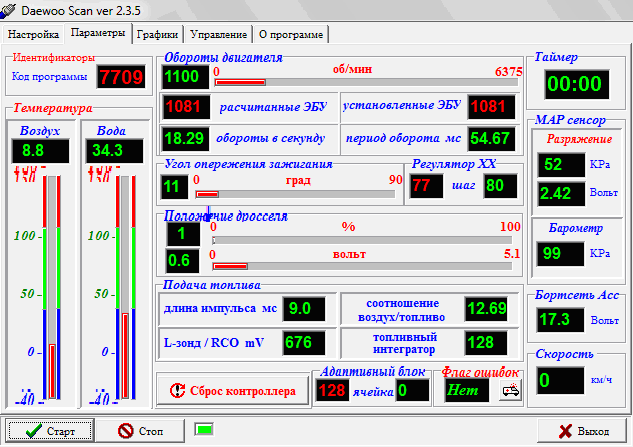Reset the controller with Сброс контроллера
The height and width of the screenshot is (447, 633).
tap(231, 390)
